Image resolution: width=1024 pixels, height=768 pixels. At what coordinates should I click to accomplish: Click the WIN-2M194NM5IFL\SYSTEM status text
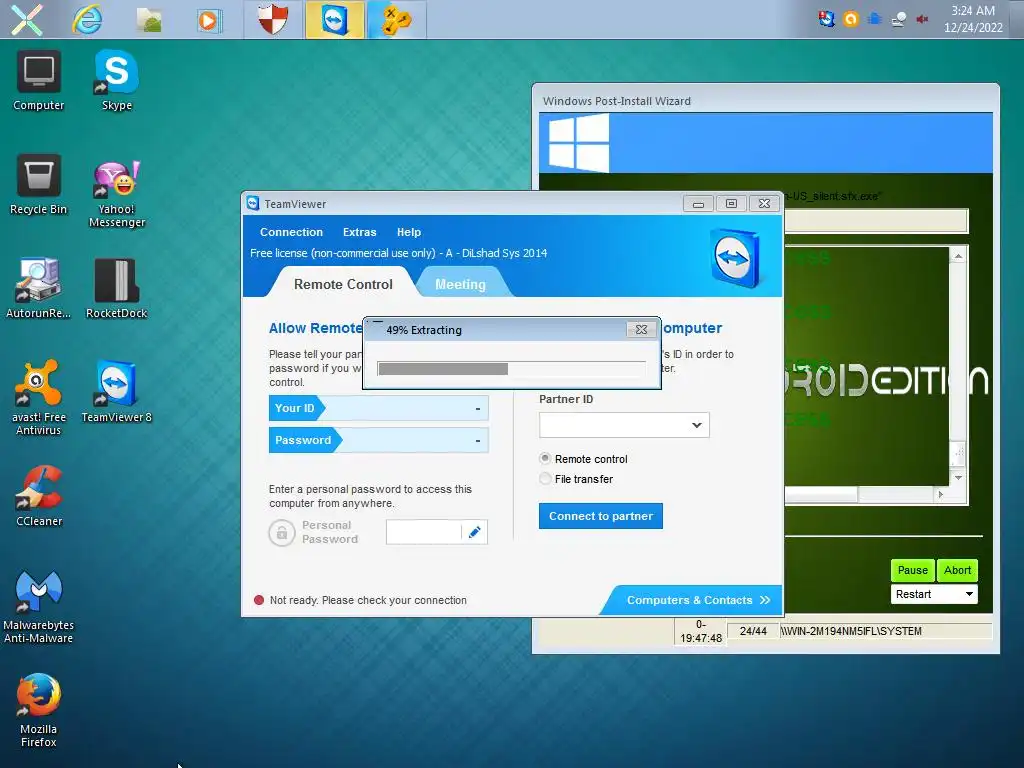851,631
